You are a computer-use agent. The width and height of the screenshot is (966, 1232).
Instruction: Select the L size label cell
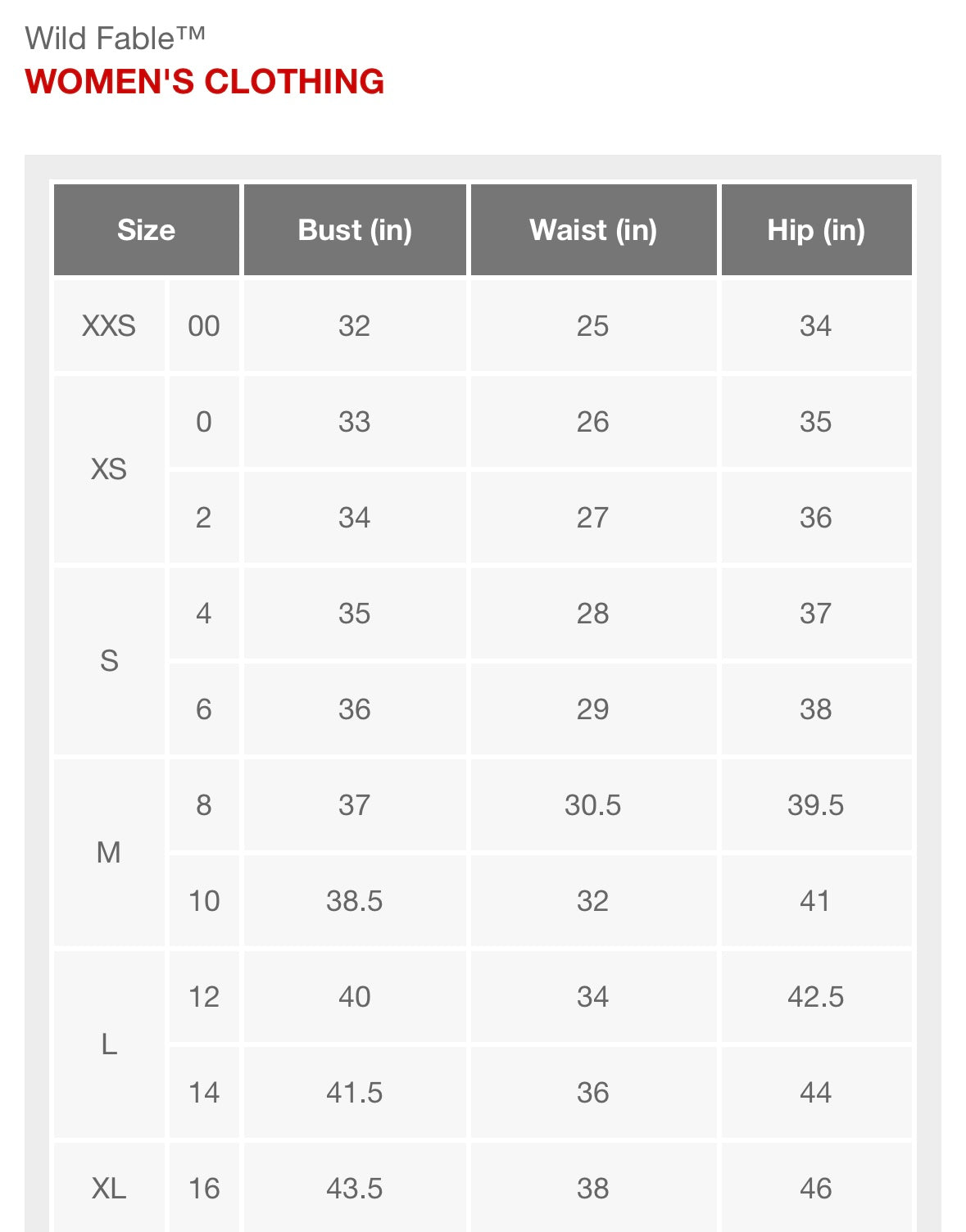pyautogui.click(x=109, y=1044)
